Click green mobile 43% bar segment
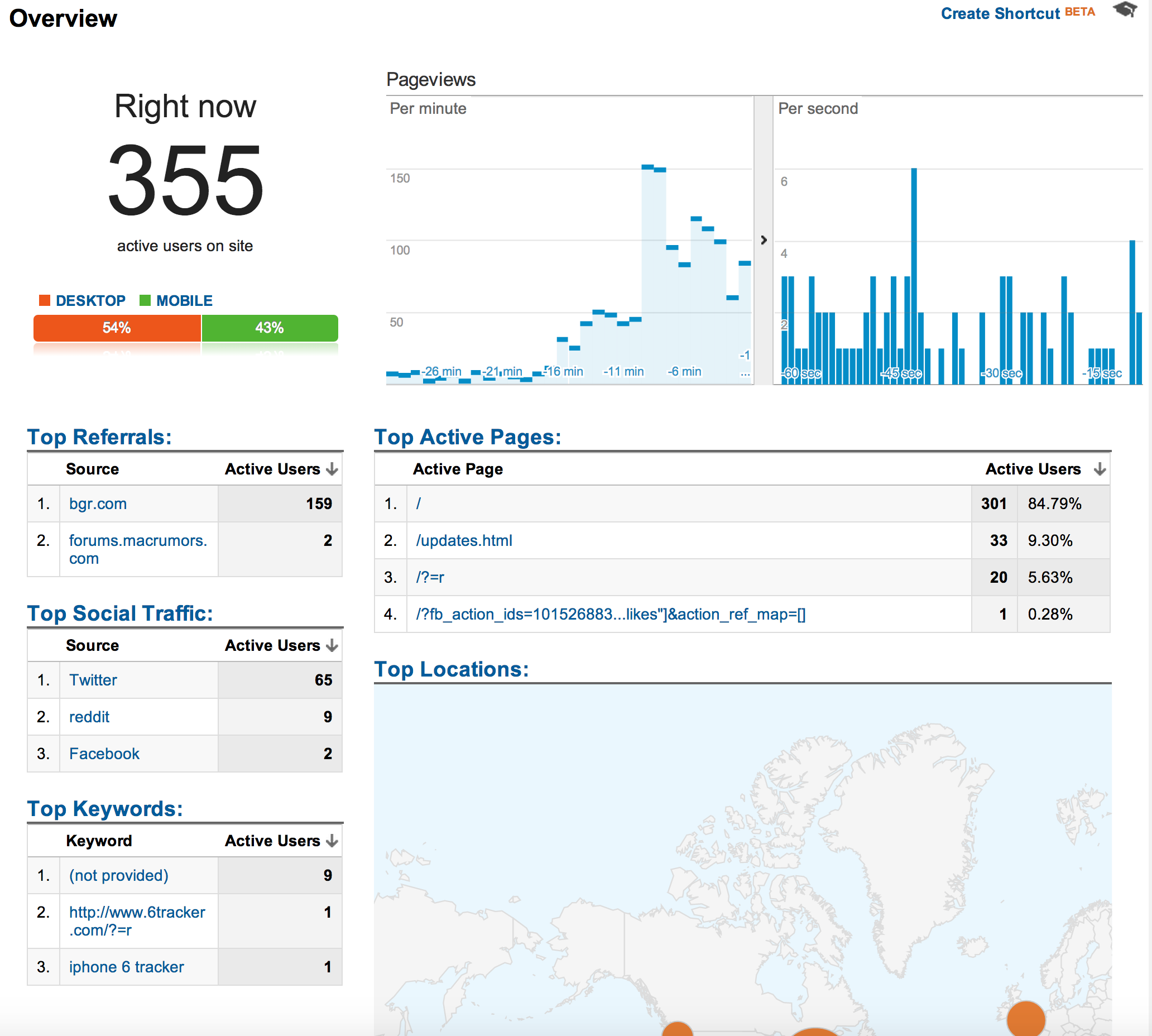The width and height of the screenshot is (1152, 1036). point(269,328)
